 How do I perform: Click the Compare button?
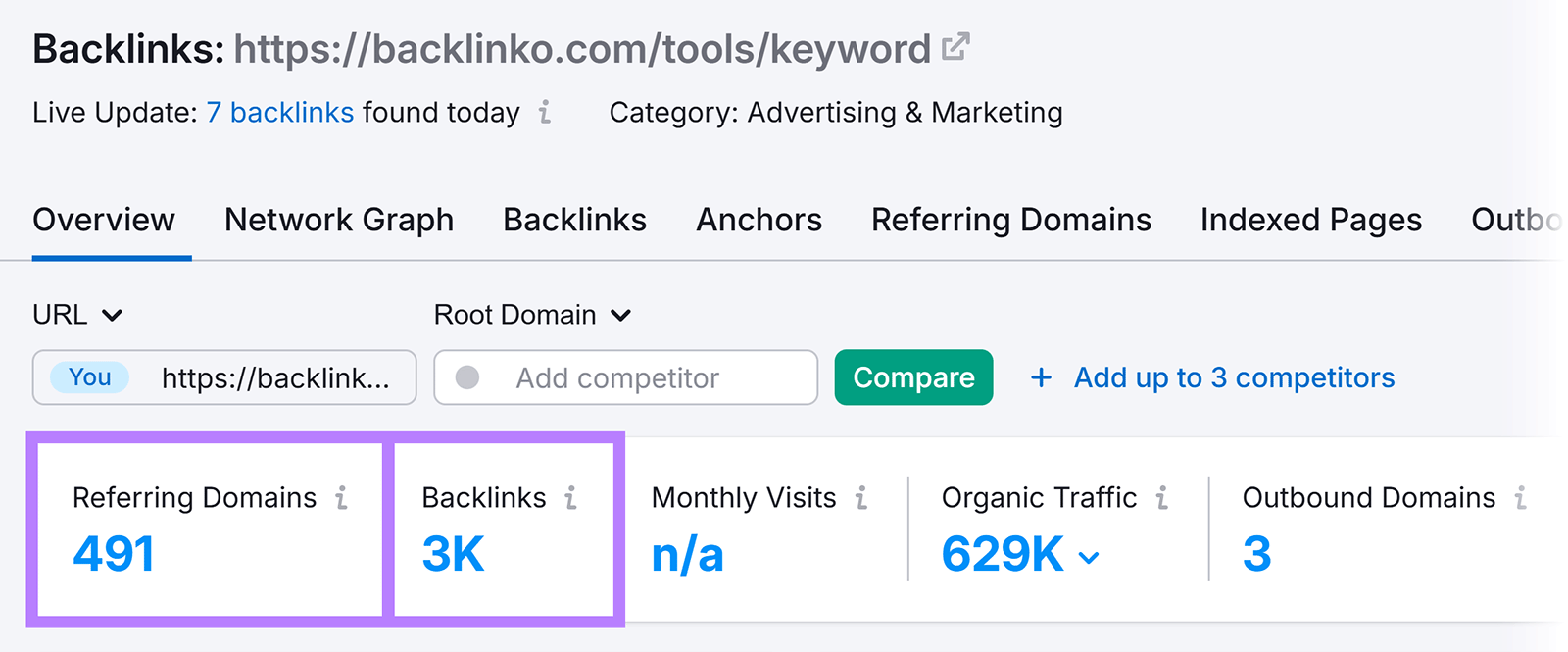[x=912, y=377]
